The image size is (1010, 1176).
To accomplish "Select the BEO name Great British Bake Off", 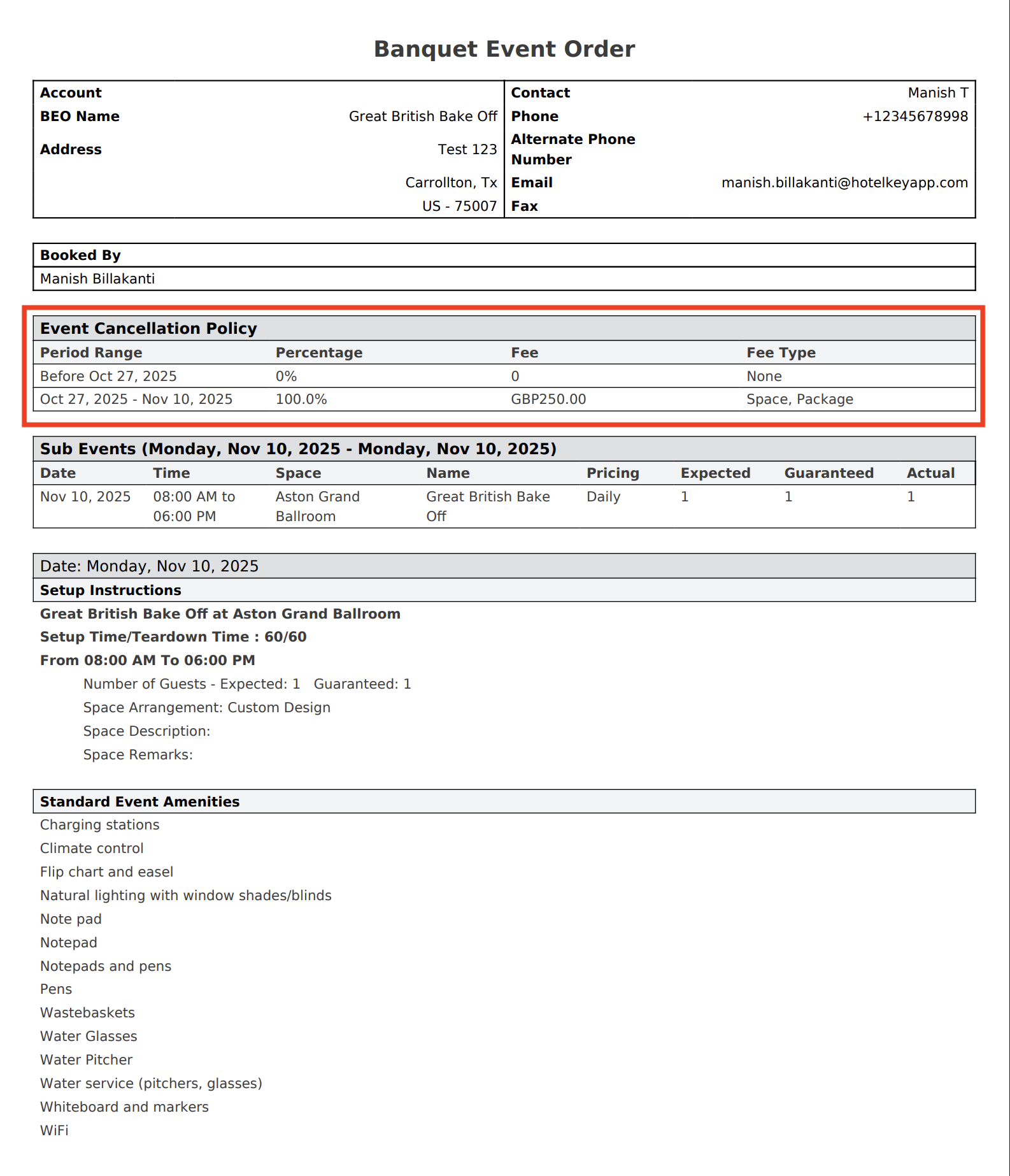I will coord(422,117).
